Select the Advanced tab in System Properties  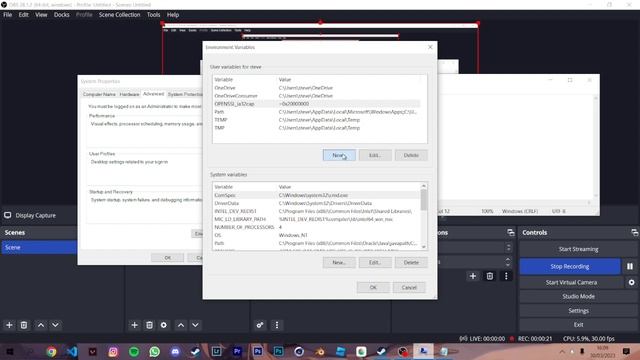[x=153, y=94]
